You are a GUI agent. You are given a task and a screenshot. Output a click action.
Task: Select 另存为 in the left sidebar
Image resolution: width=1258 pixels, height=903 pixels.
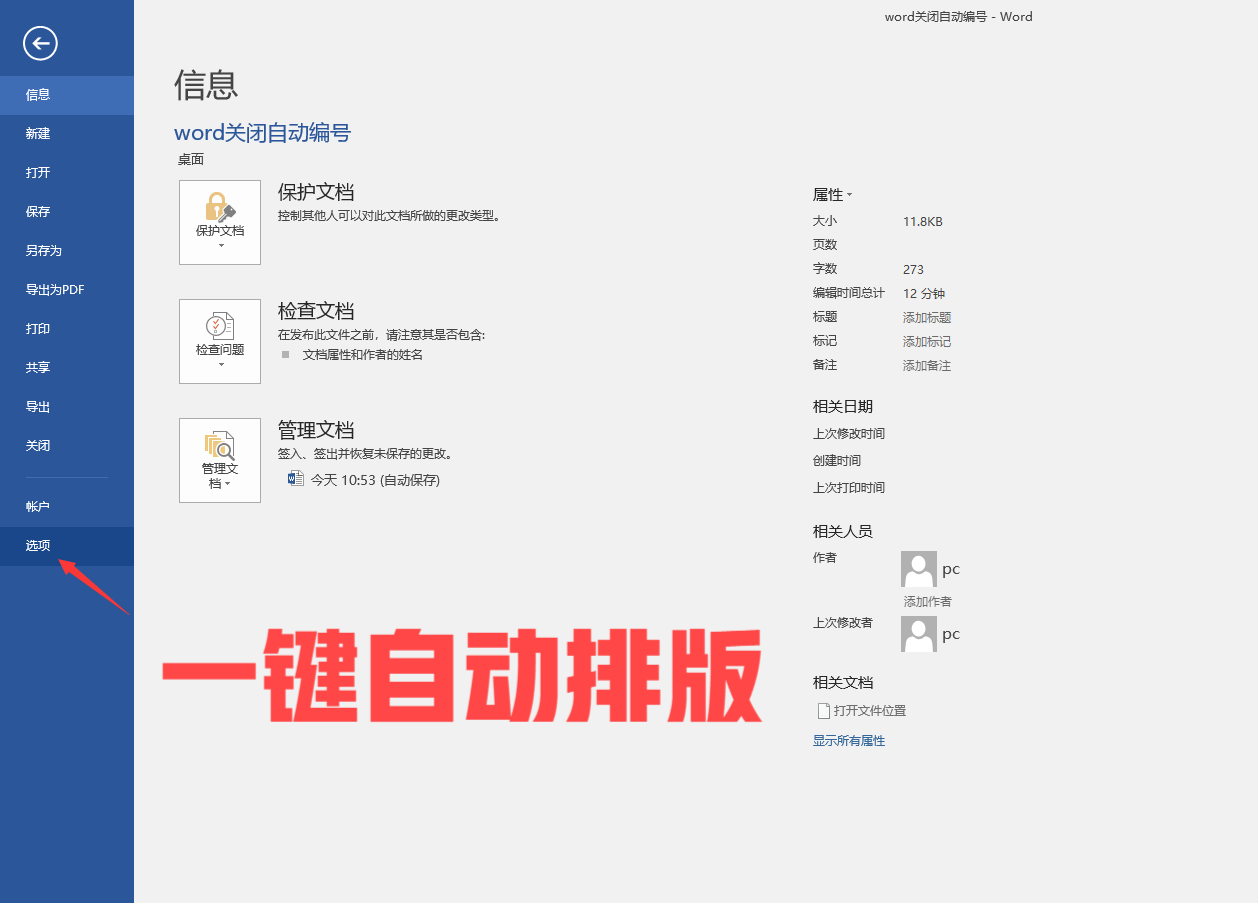tap(44, 251)
